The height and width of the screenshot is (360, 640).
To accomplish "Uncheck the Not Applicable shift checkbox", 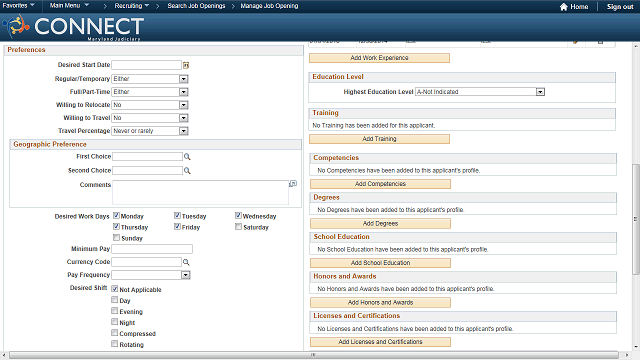I will 115,289.
